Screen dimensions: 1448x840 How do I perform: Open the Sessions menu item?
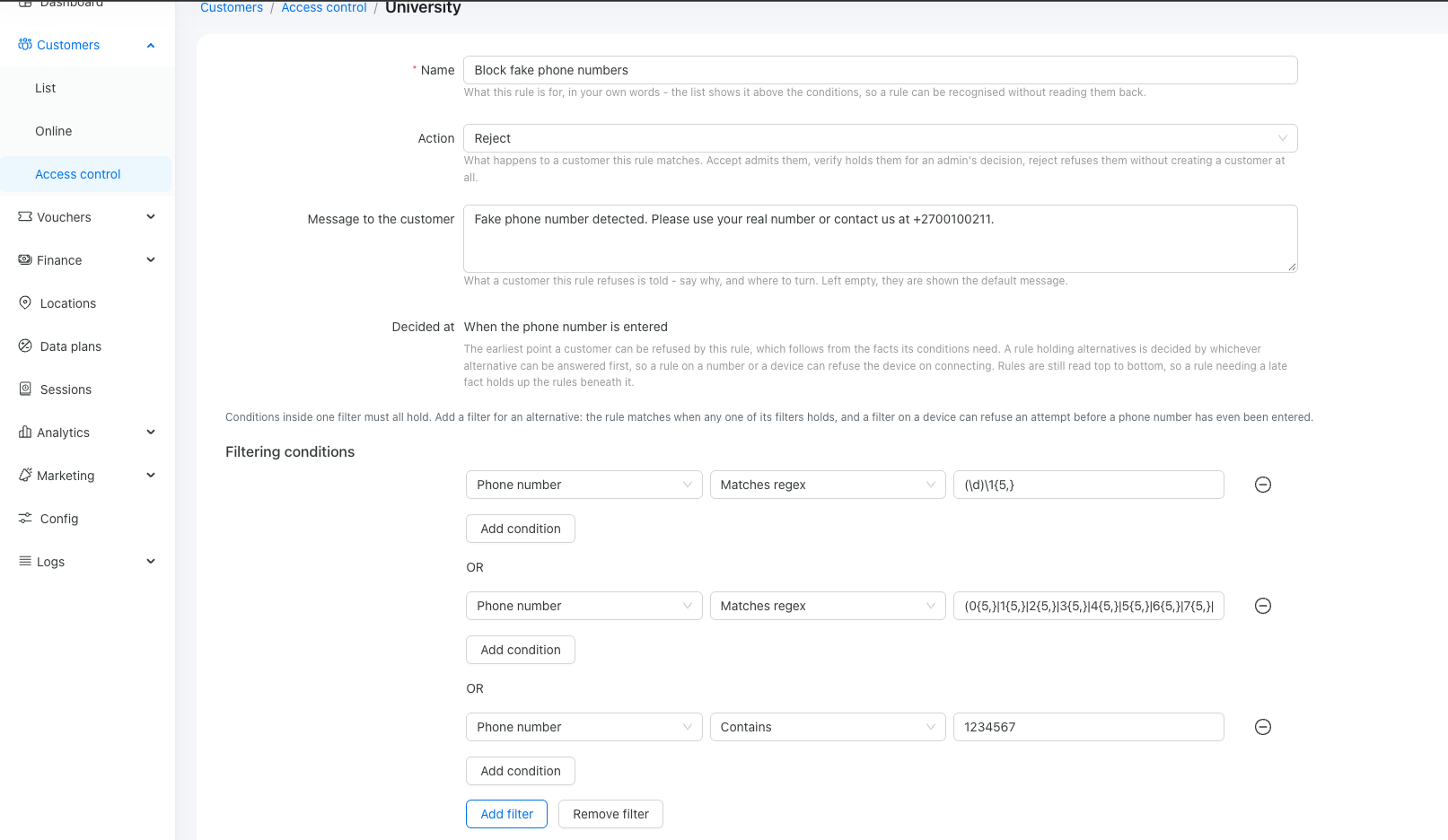[86, 389]
